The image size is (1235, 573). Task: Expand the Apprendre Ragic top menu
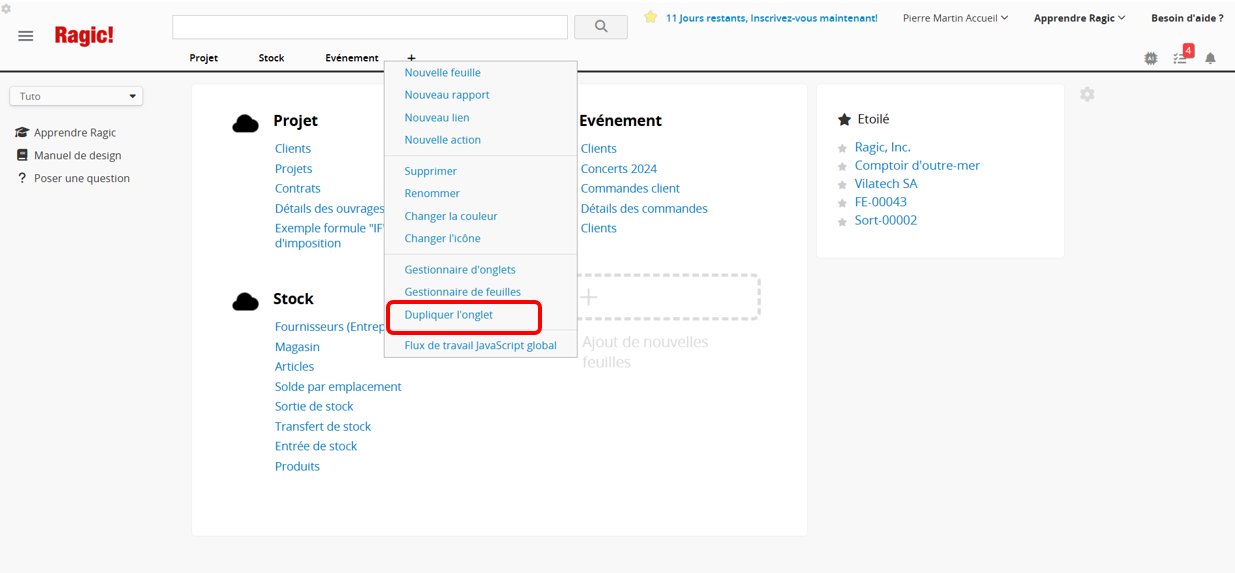pos(1079,18)
